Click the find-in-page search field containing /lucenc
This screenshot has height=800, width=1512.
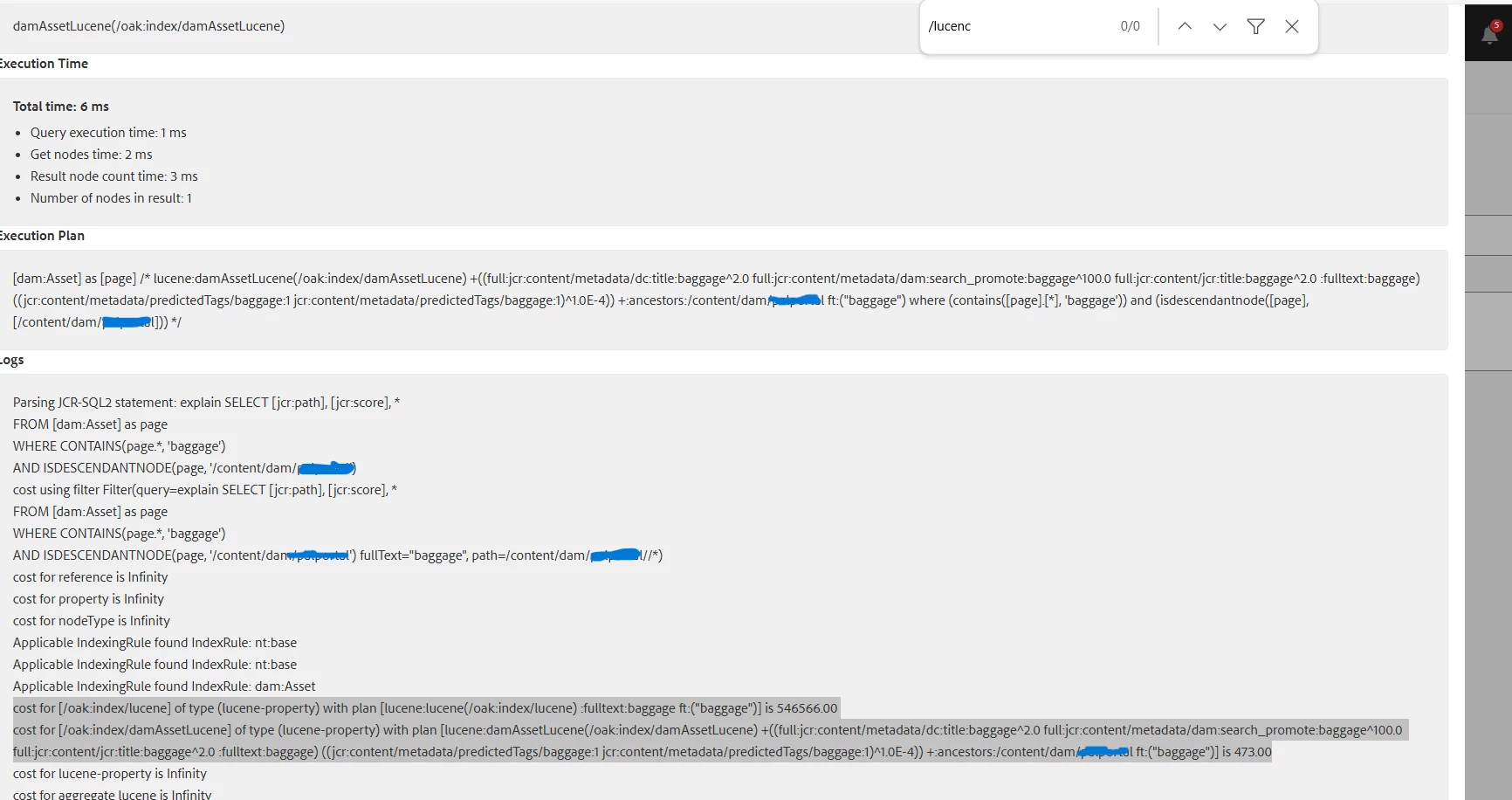(1017, 26)
